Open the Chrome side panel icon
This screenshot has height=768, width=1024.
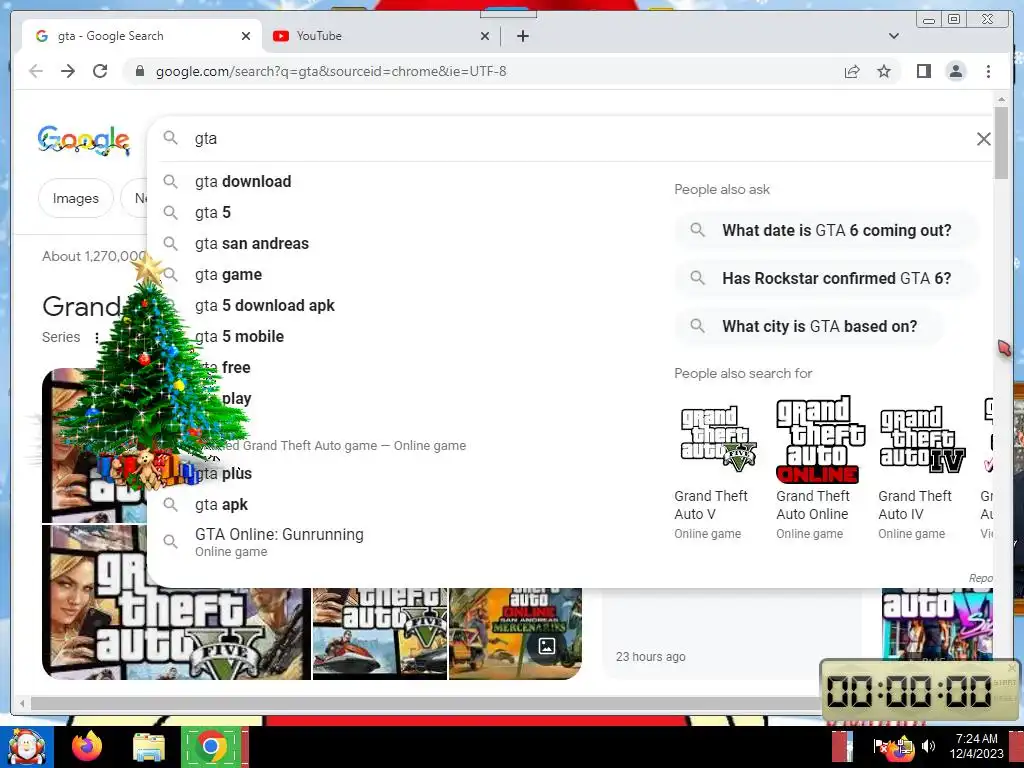(x=923, y=71)
